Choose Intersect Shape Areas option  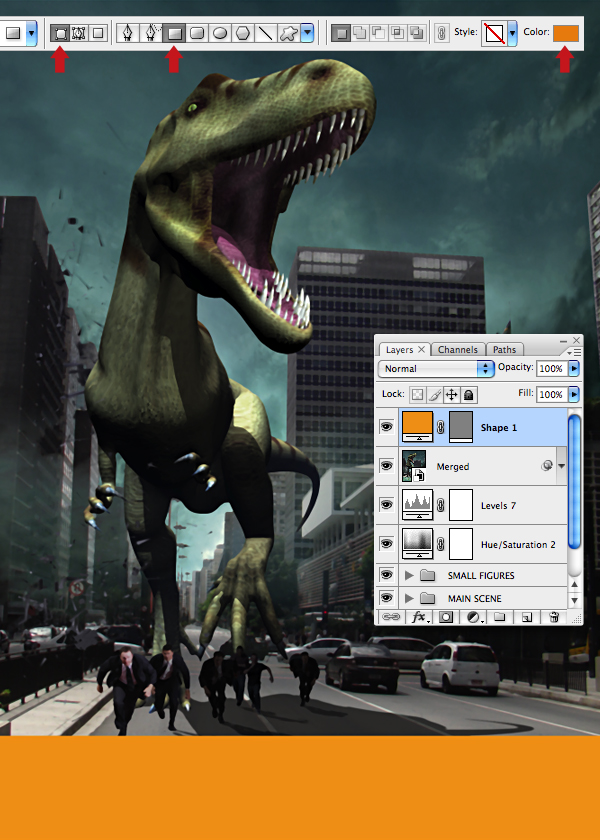pyautogui.click(x=398, y=33)
